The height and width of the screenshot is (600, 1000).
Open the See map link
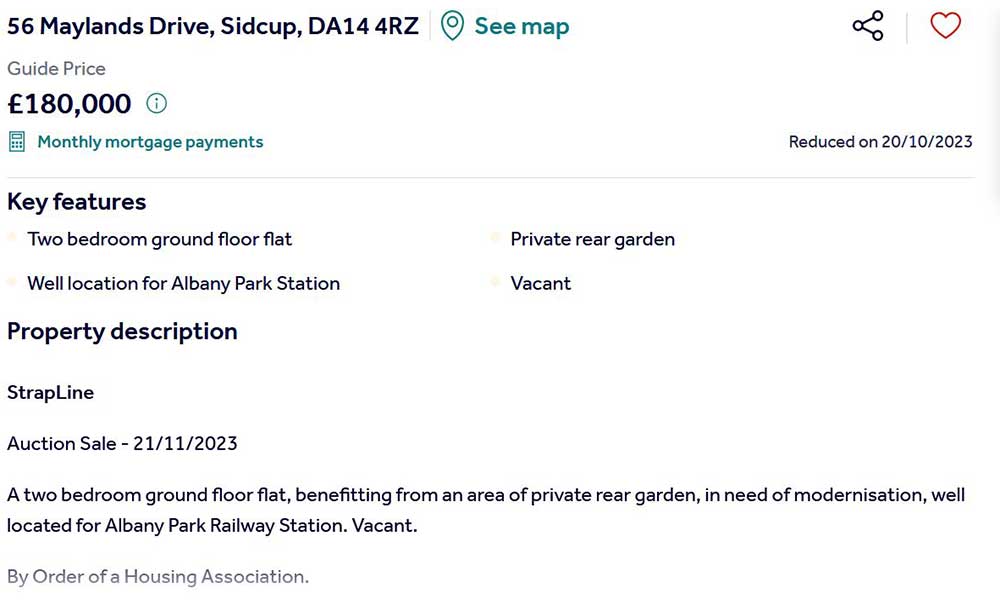coord(521,26)
